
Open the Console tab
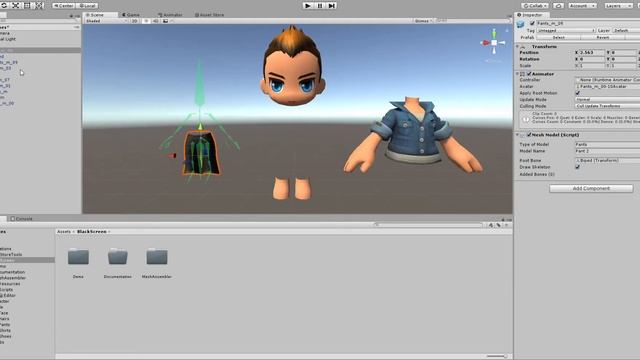[x=21, y=219]
